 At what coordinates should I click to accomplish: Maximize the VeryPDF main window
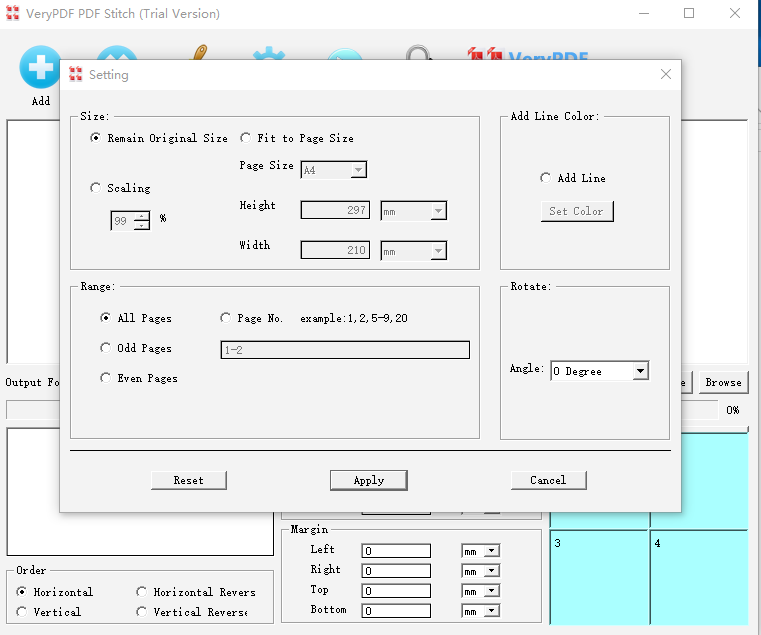tap(689, 13)
